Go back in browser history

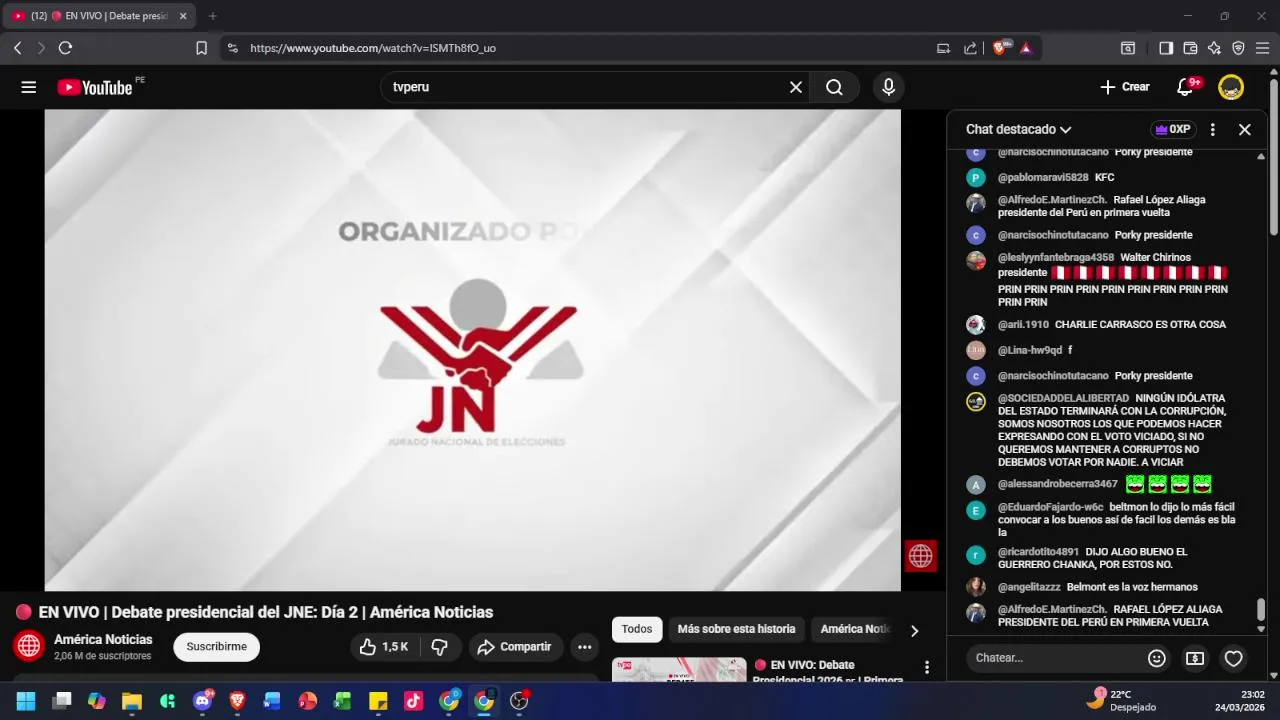coord(17,48)
